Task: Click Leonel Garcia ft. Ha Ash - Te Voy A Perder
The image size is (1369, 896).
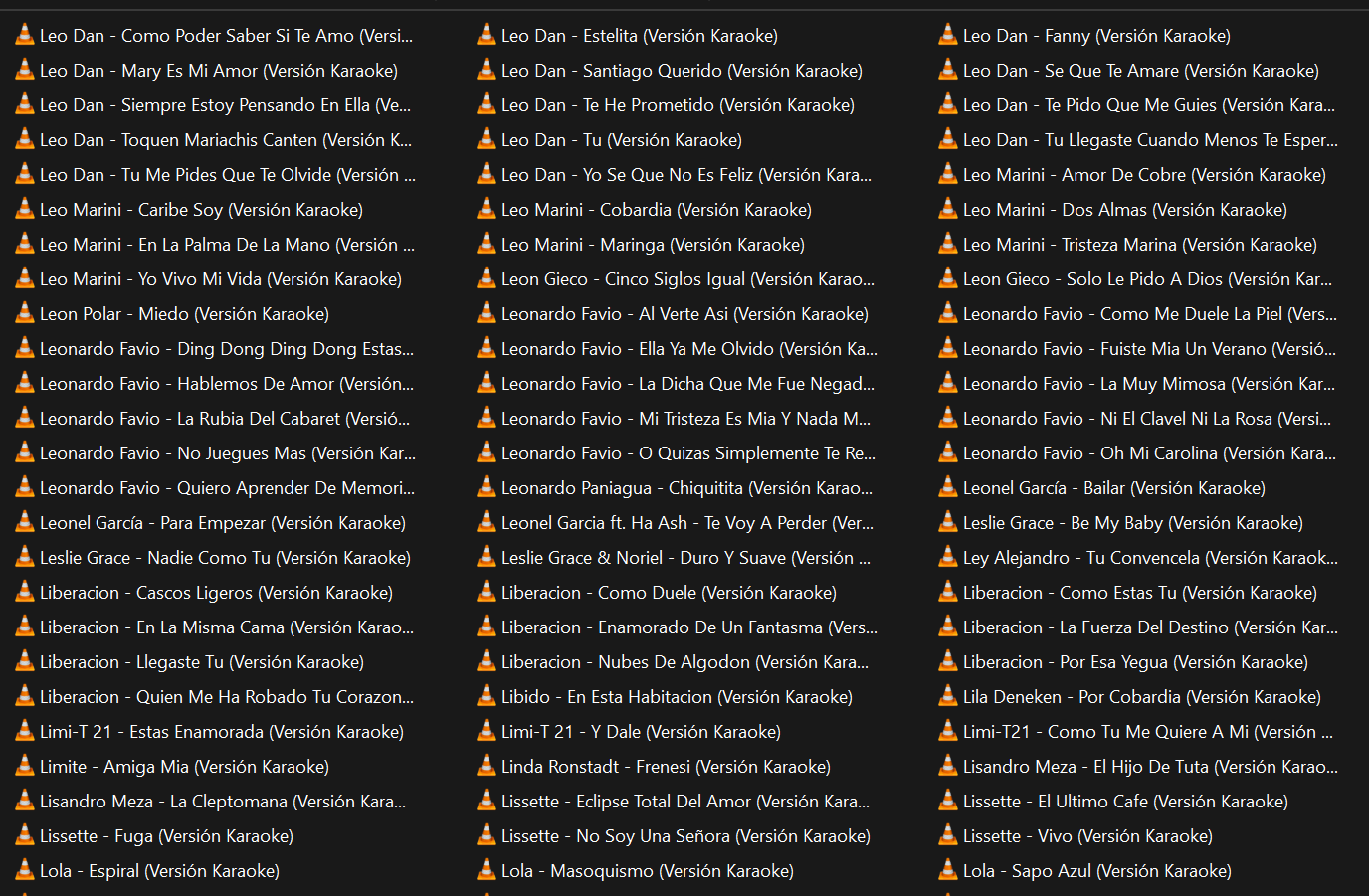Action: pos(676,522)
